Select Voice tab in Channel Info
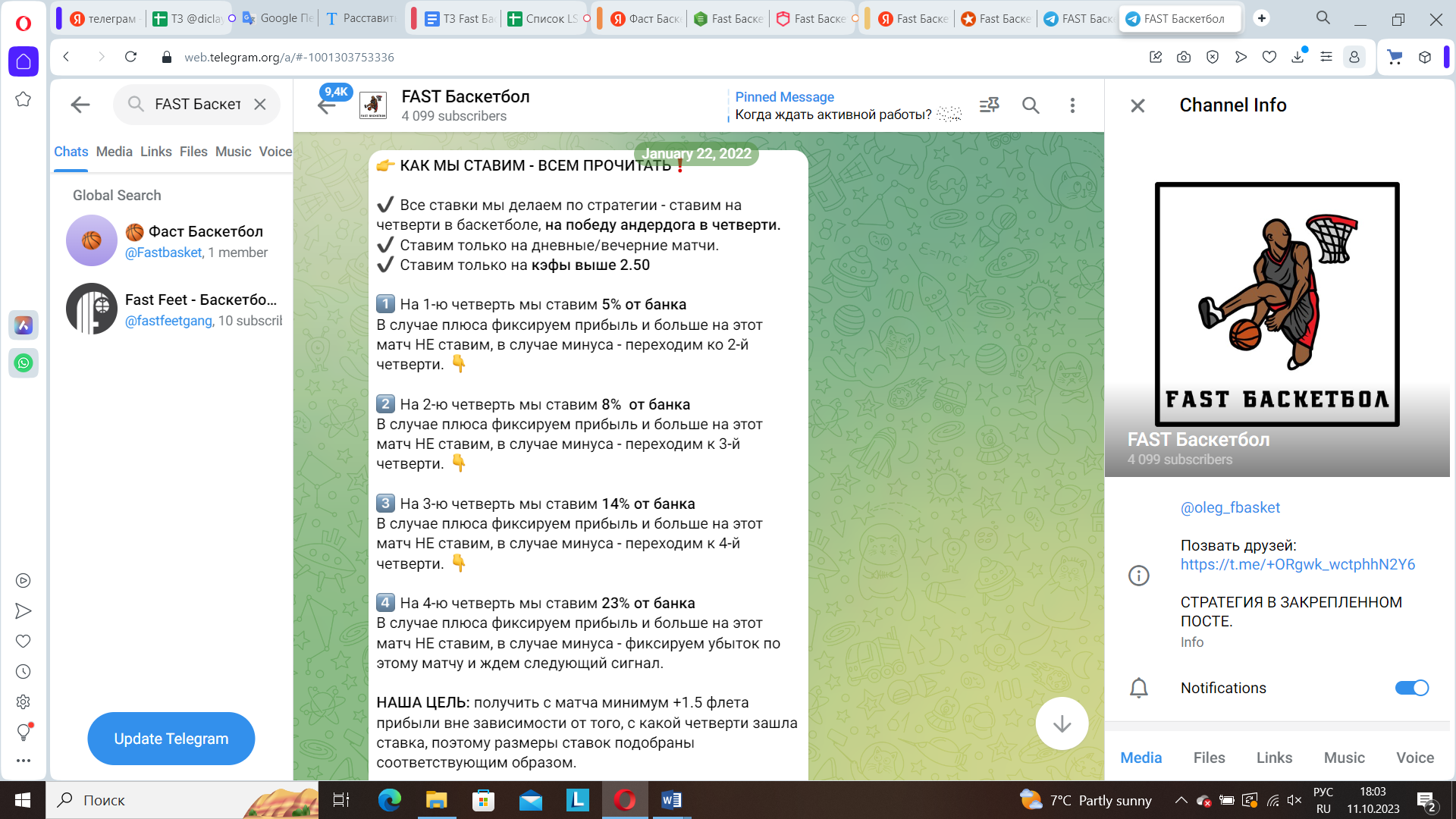Image resolution: width=1456 pixels, height=819 pixels. (x=1415, y=758)
